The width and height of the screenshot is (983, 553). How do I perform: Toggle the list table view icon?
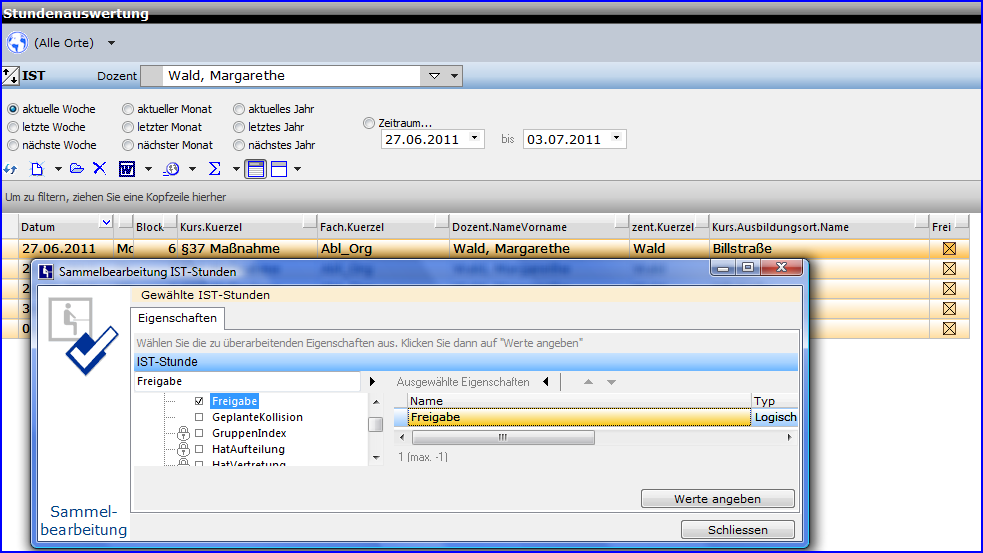pos(256,169)
